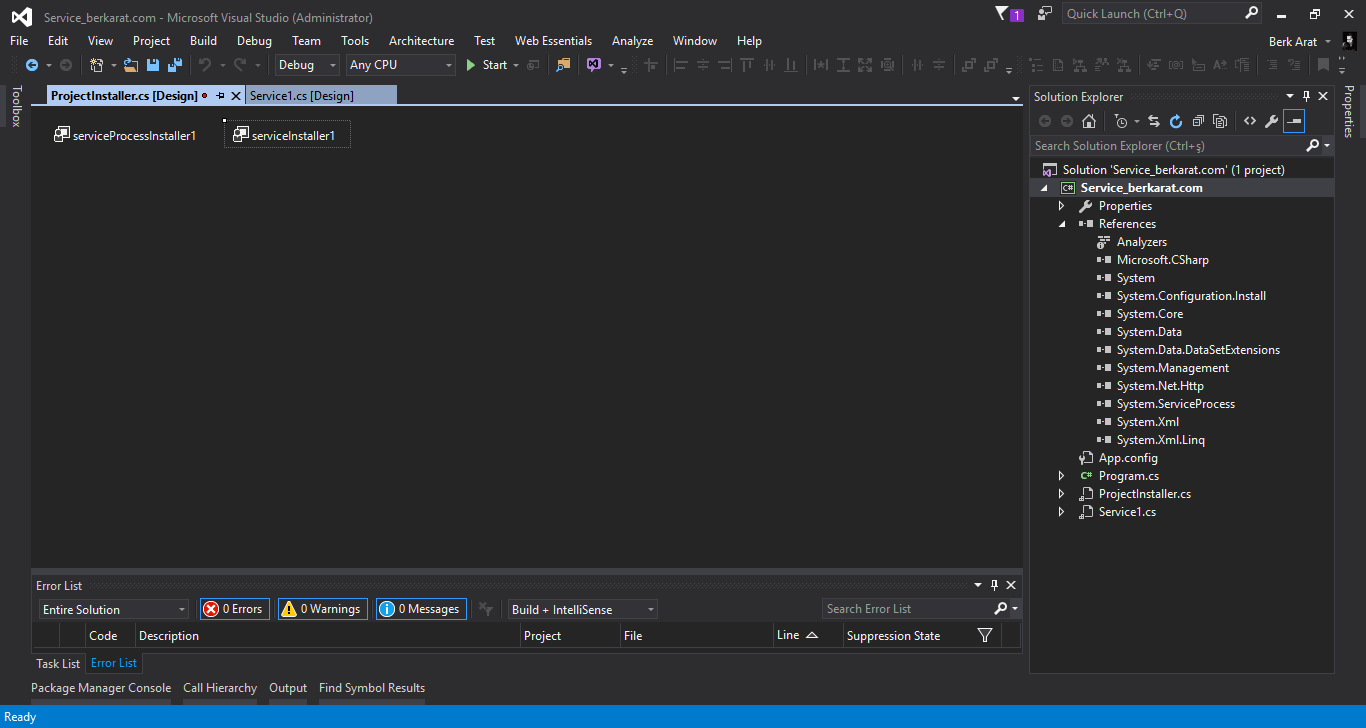Viewport: 1366px width, 728px height.
Task: Collapse the References node
Action: click(x=1062, y=224)
